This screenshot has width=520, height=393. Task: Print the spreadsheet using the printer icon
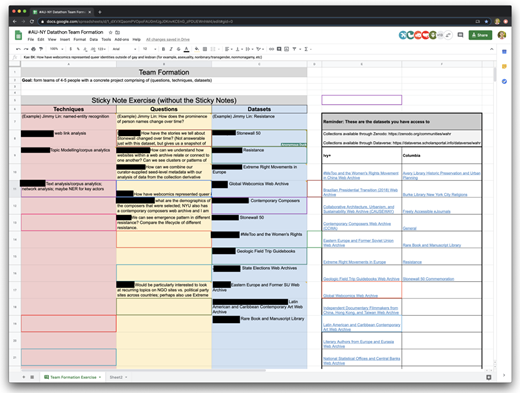pyautogui.click(x=33, y=49)
